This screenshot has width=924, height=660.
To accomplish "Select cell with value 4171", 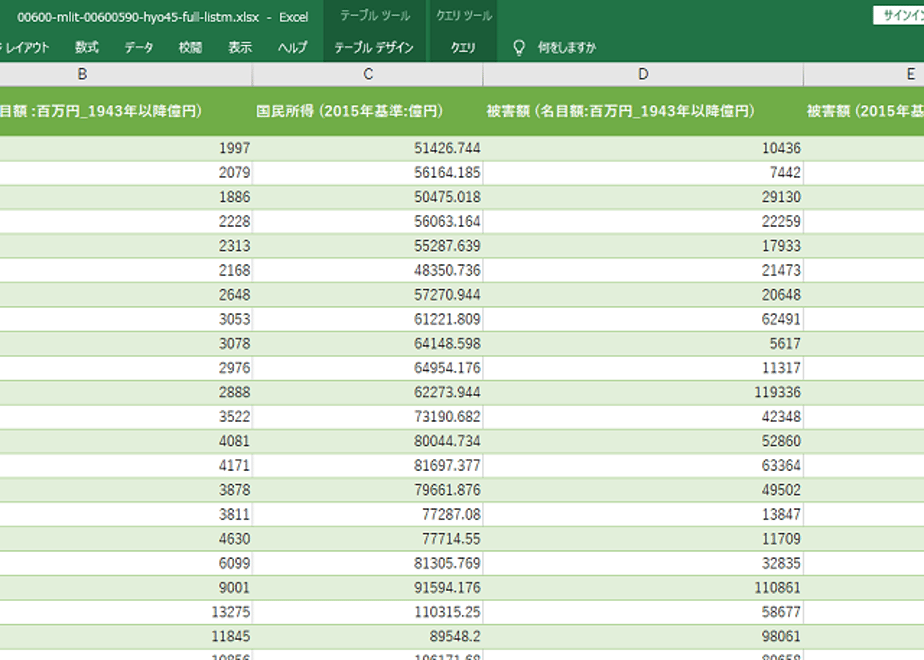I will [x=126, y=466].
